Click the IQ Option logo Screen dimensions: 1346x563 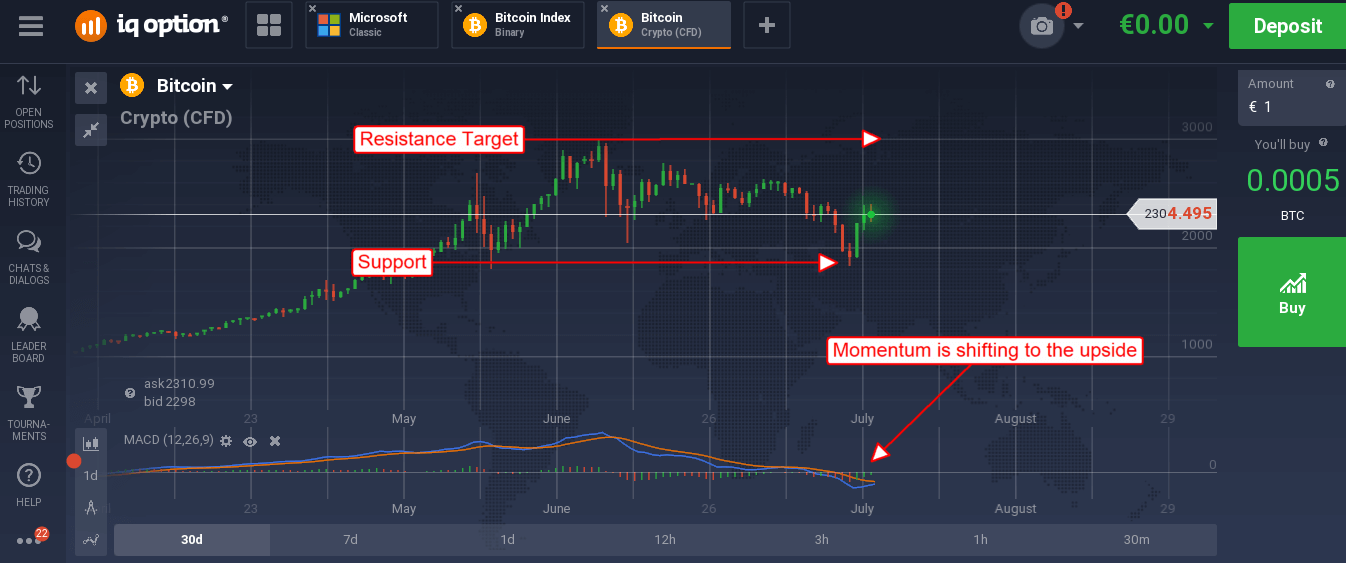150,25
